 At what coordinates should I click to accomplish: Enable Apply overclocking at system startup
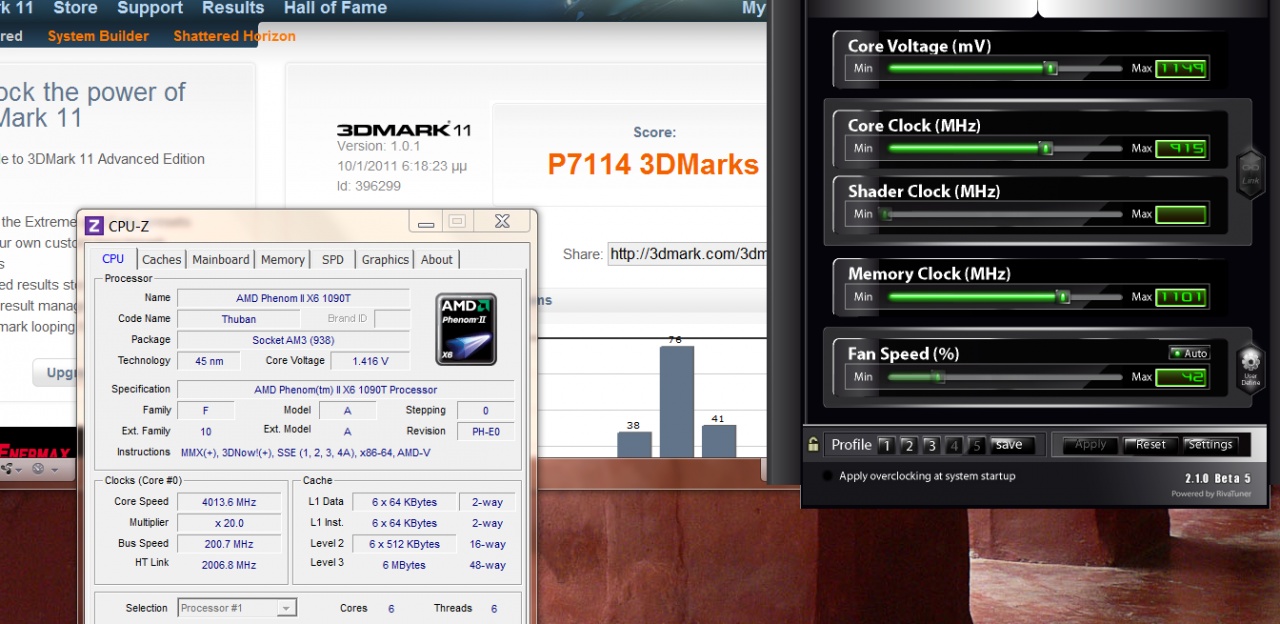(827, 477)
